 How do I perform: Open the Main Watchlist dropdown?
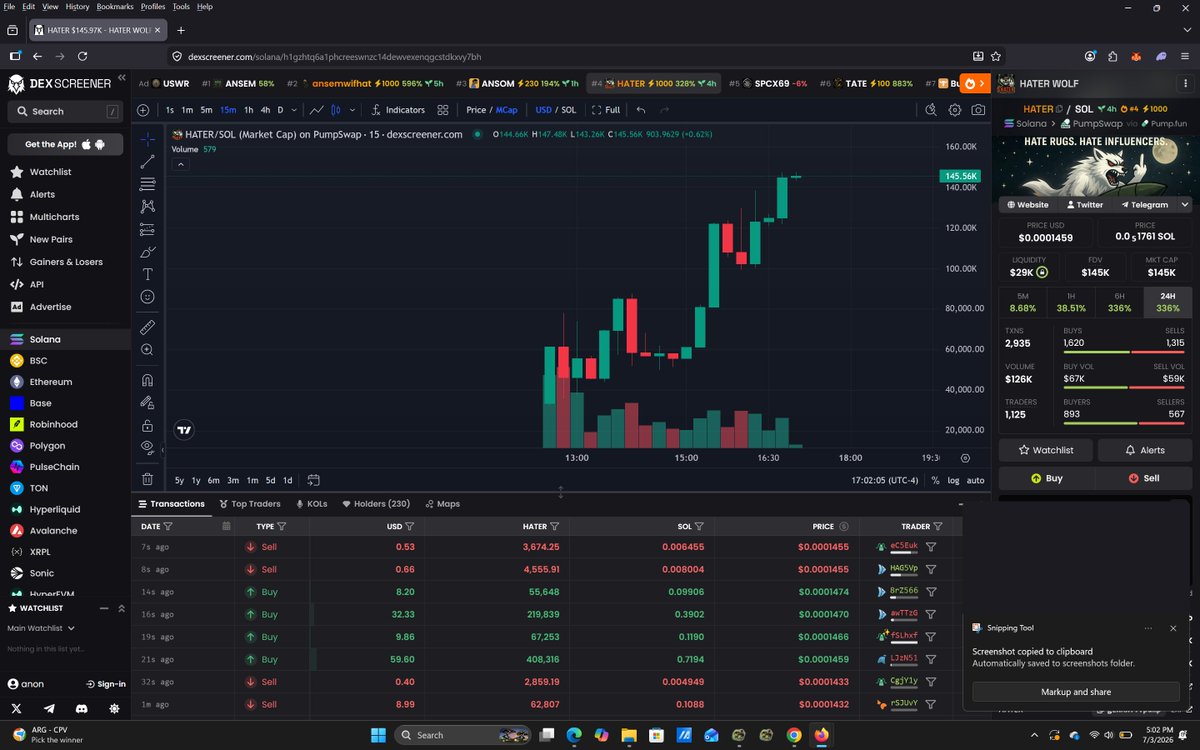pos(39,628)
